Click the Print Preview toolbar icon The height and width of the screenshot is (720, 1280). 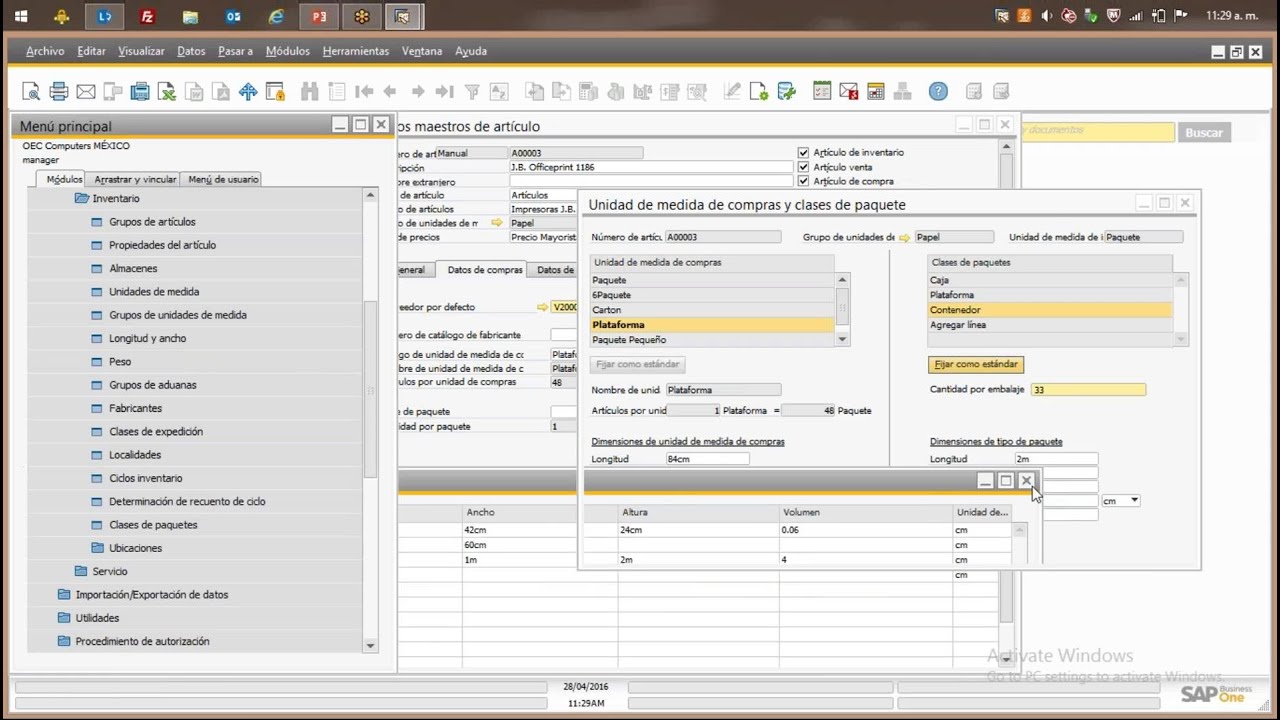[x=31, y=92]
